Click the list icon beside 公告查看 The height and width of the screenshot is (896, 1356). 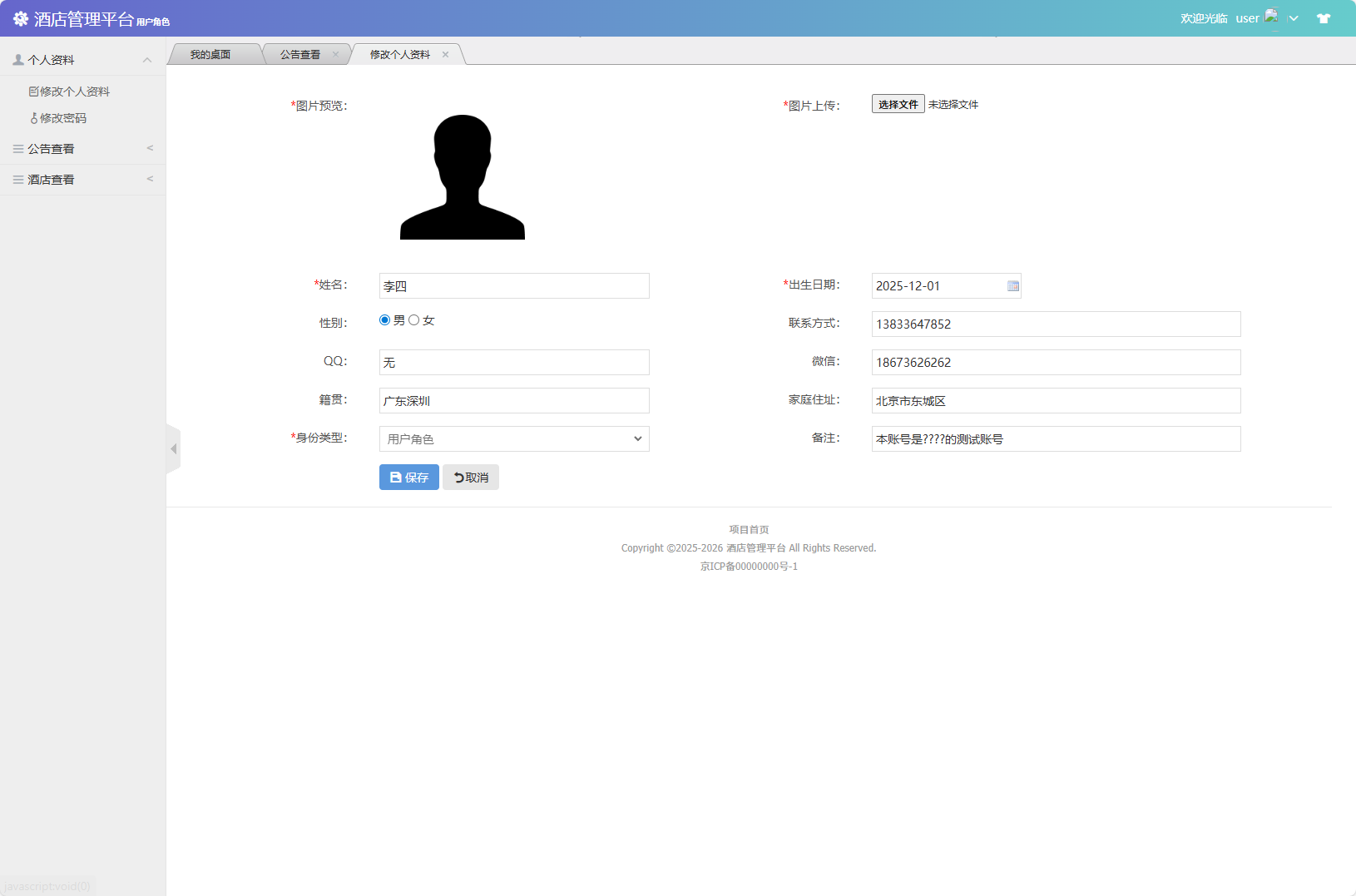(17, 148)
